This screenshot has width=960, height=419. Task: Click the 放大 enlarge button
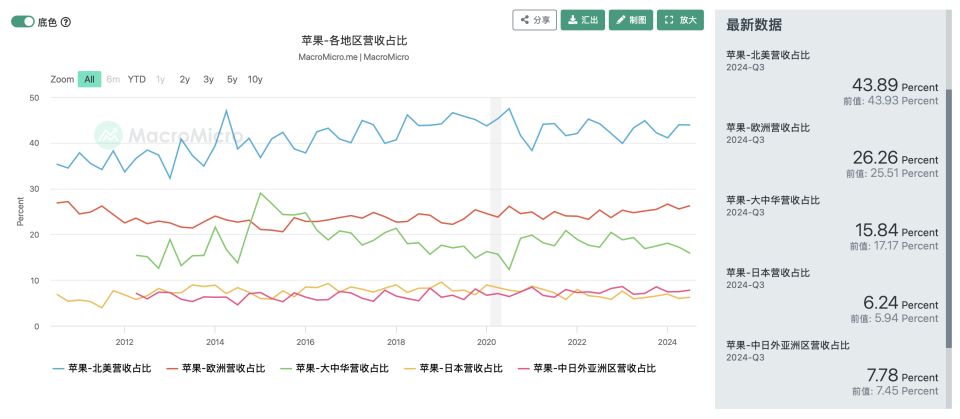tap(680, 20)
